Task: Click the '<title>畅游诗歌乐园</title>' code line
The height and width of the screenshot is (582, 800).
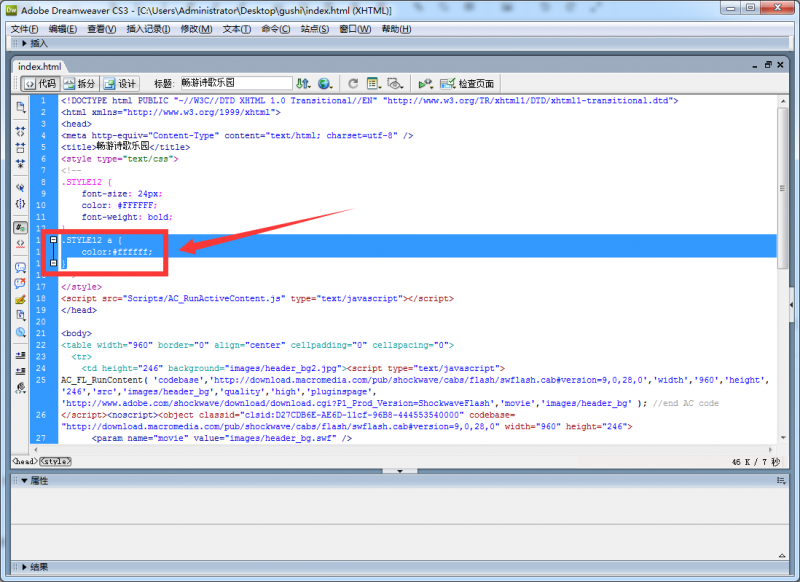Action: click(126, 146)
